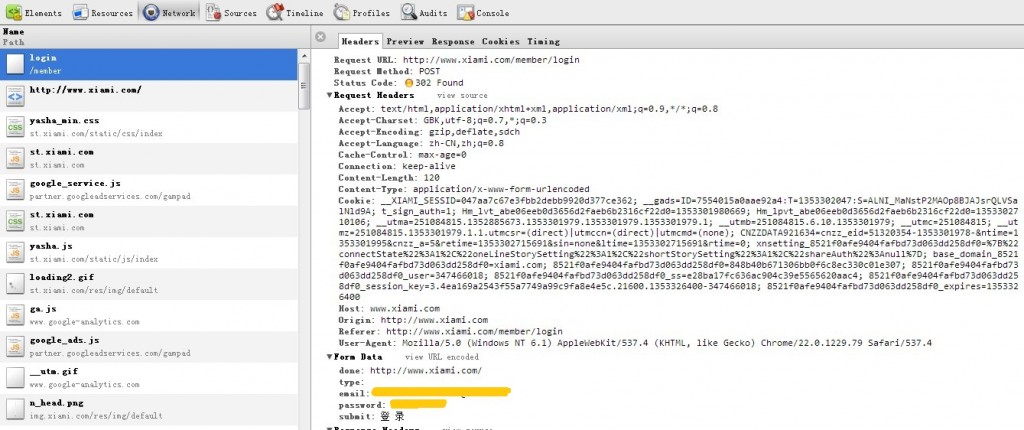Click the yasha_min.css file icon

[15, 127]
